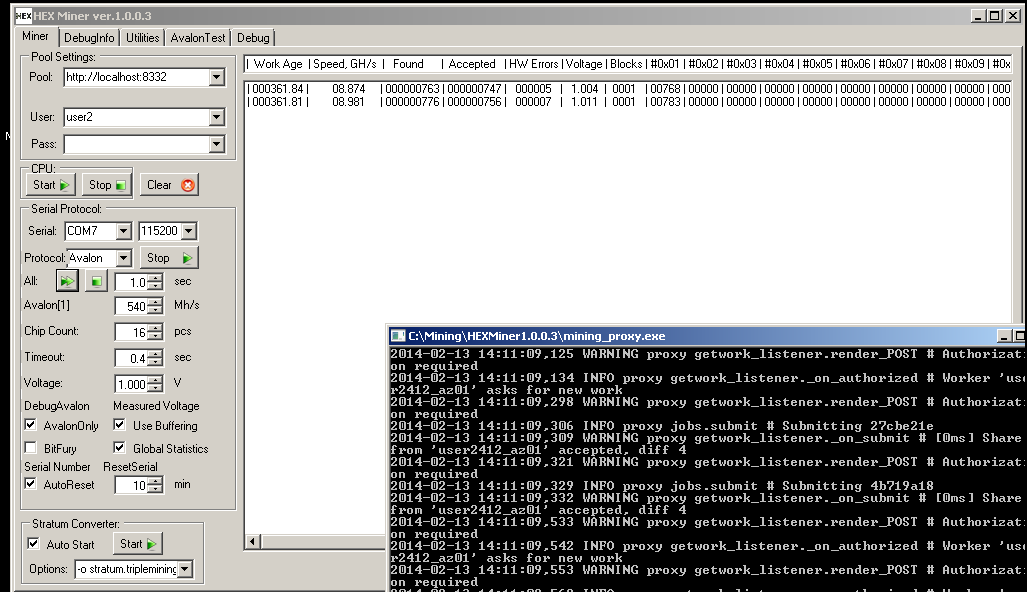Click the Measured Voltage label
The image size is (1027, 592).
[x=156, y=406]
